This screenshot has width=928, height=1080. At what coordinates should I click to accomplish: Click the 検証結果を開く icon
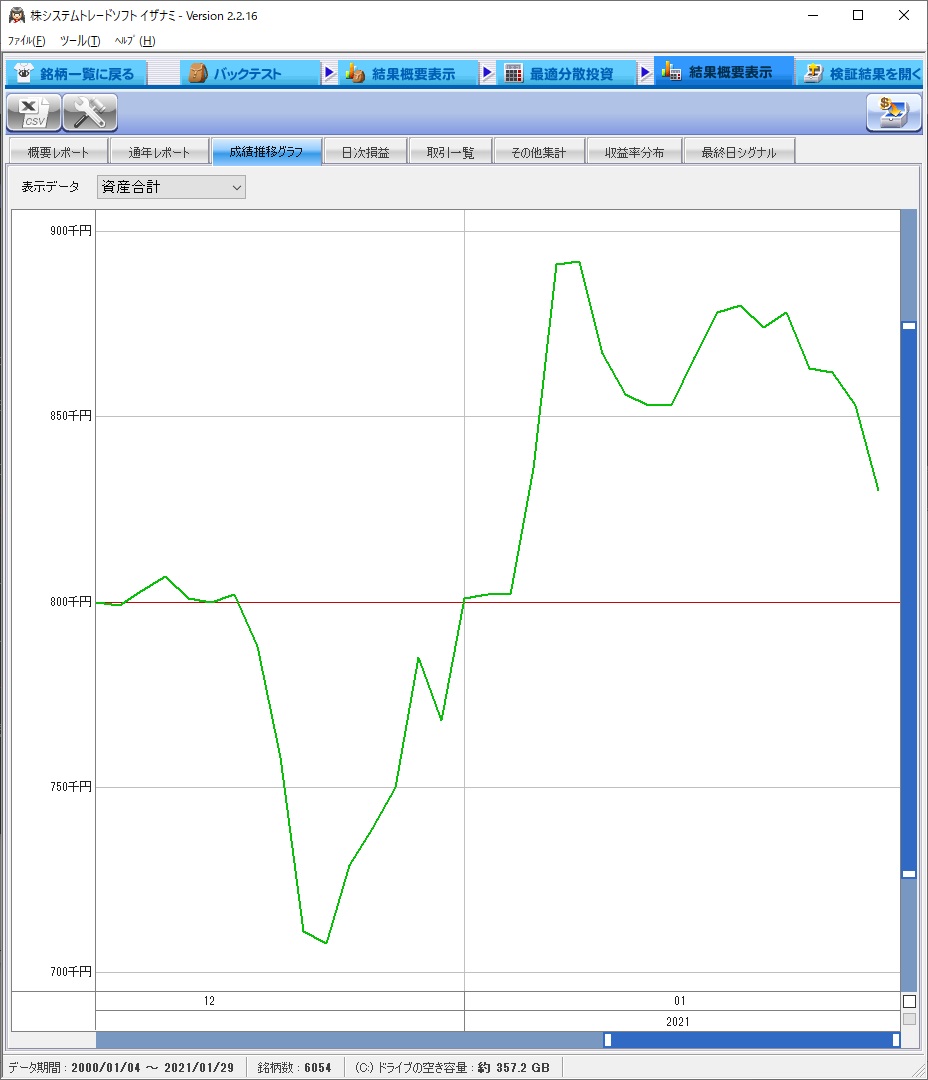click(814, 74)
